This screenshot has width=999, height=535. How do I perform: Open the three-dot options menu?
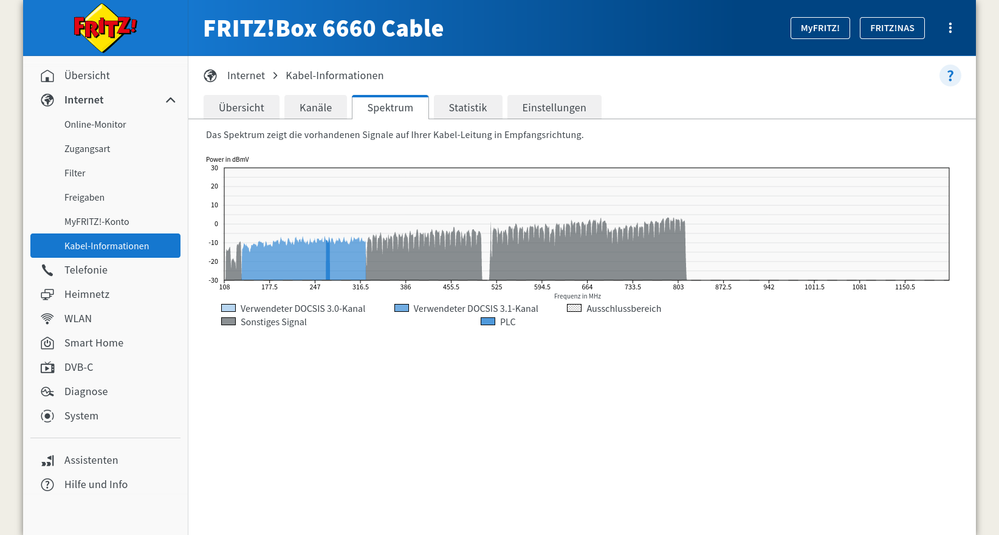tap(950, 28)
